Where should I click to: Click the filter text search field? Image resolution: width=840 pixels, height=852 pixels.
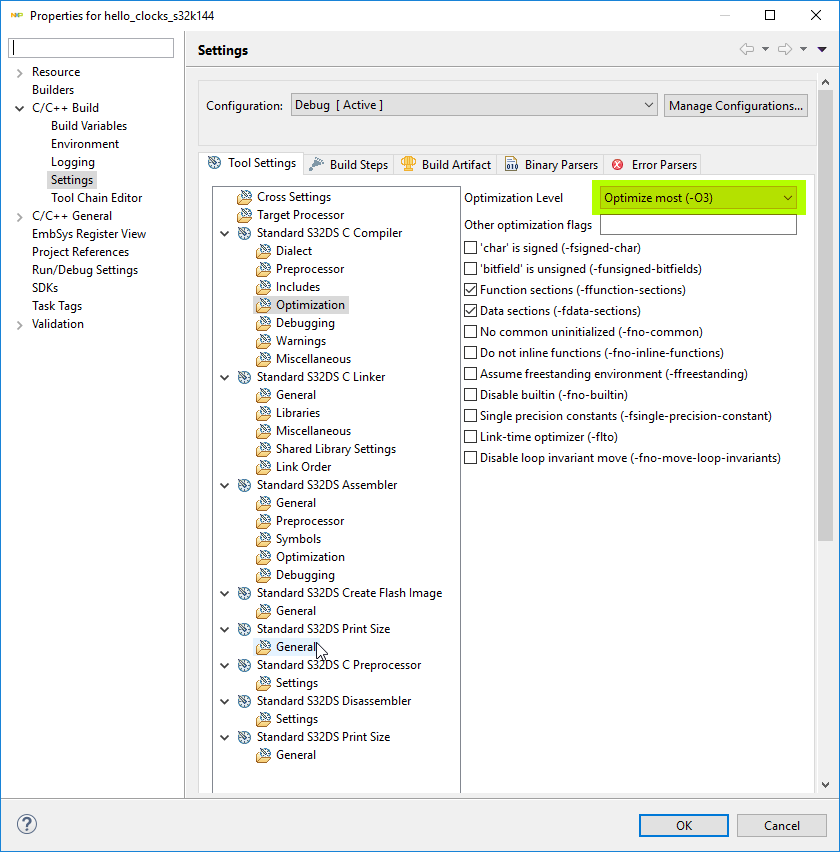click(x=91, y=48)
